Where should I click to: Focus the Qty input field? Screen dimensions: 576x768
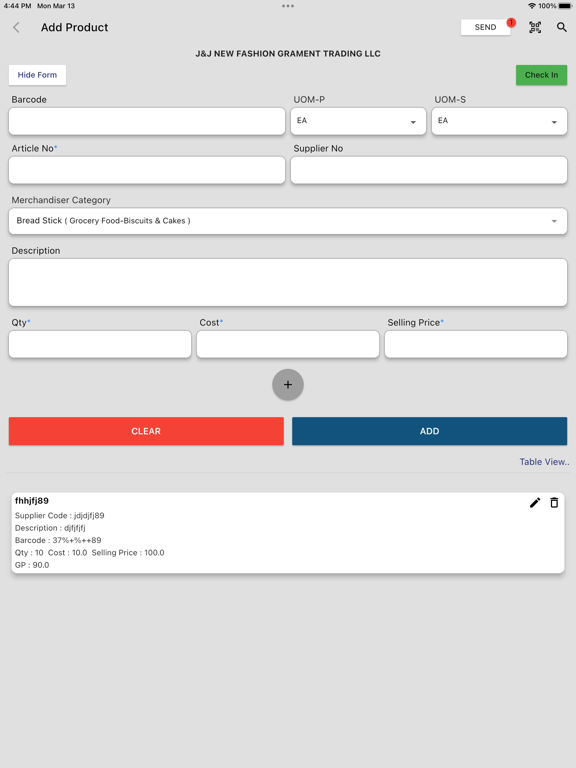pyautogui.click(x=100, y=344)
